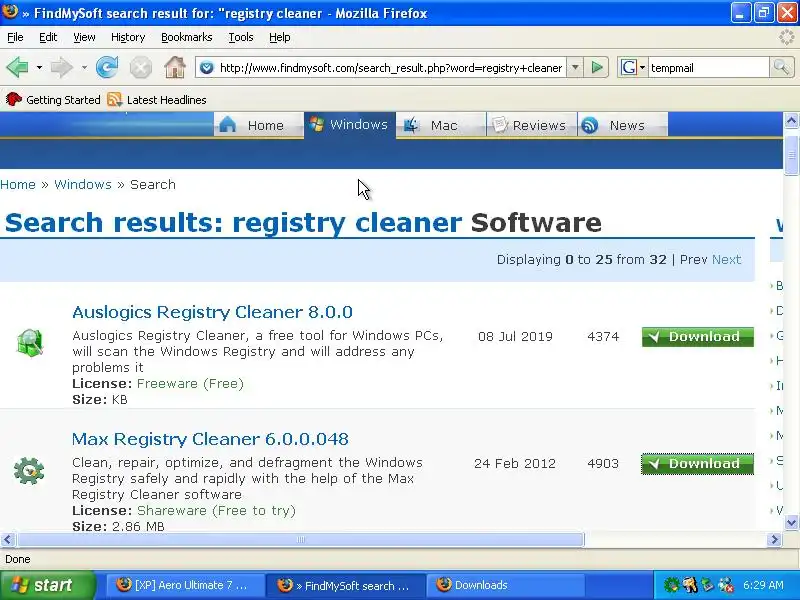Open the Forward history dropdown arrow
The height and width of the screenshot is (600, 800).
(x=84, y=67)
